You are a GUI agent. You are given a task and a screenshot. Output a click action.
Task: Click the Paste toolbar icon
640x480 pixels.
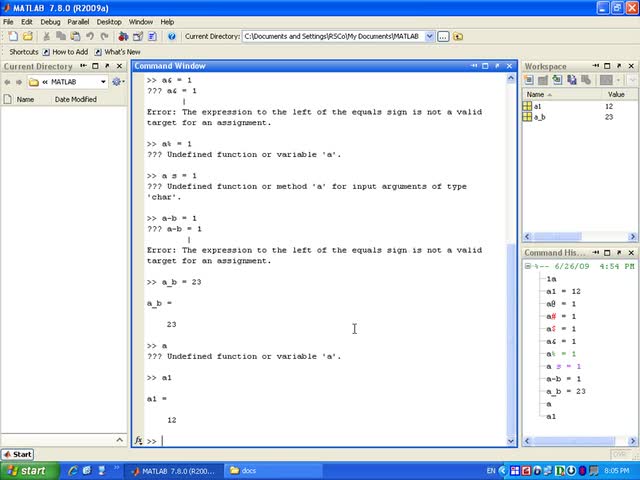(75, 36)
